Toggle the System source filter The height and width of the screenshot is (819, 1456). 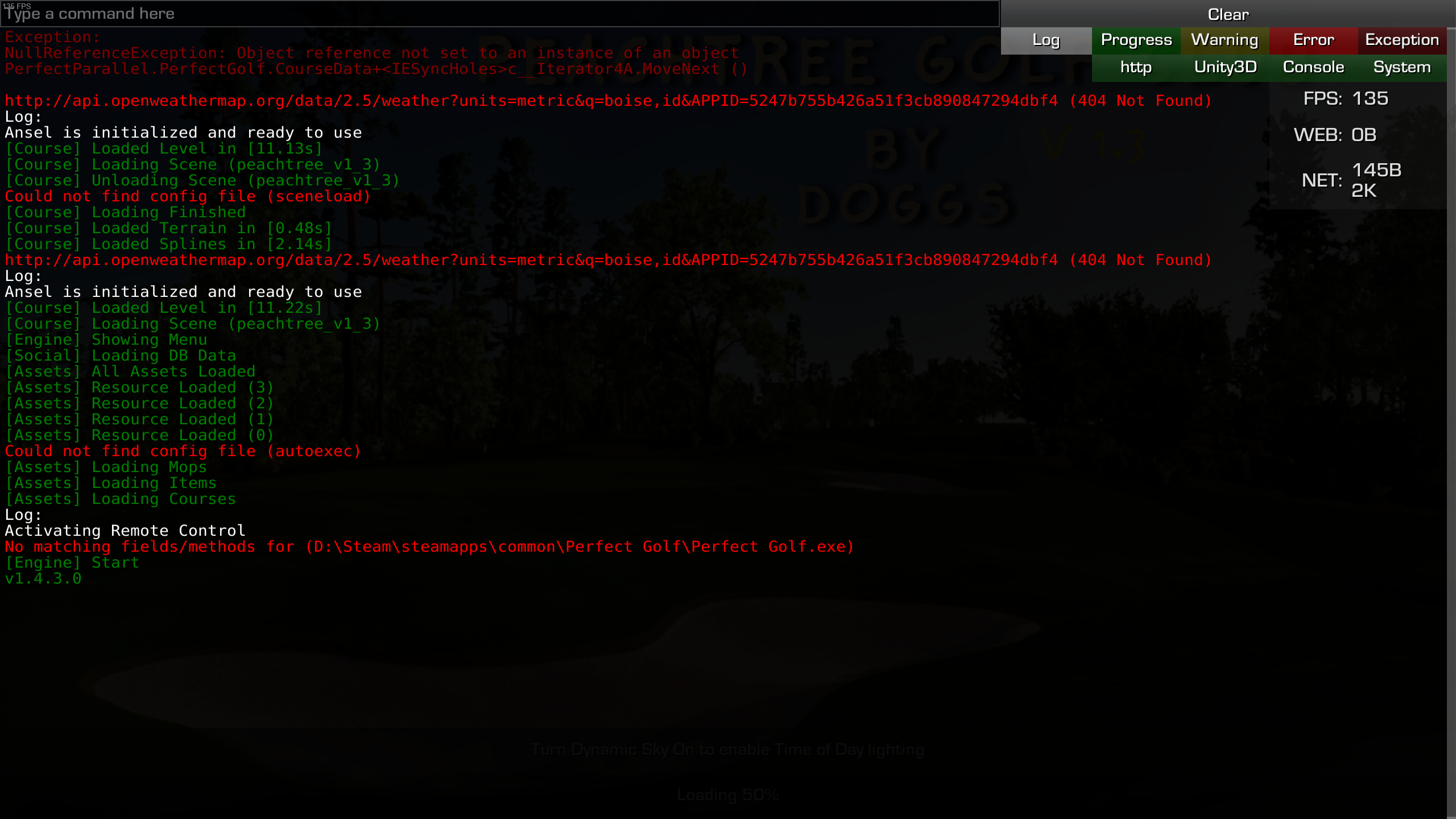click(1402, 68)
